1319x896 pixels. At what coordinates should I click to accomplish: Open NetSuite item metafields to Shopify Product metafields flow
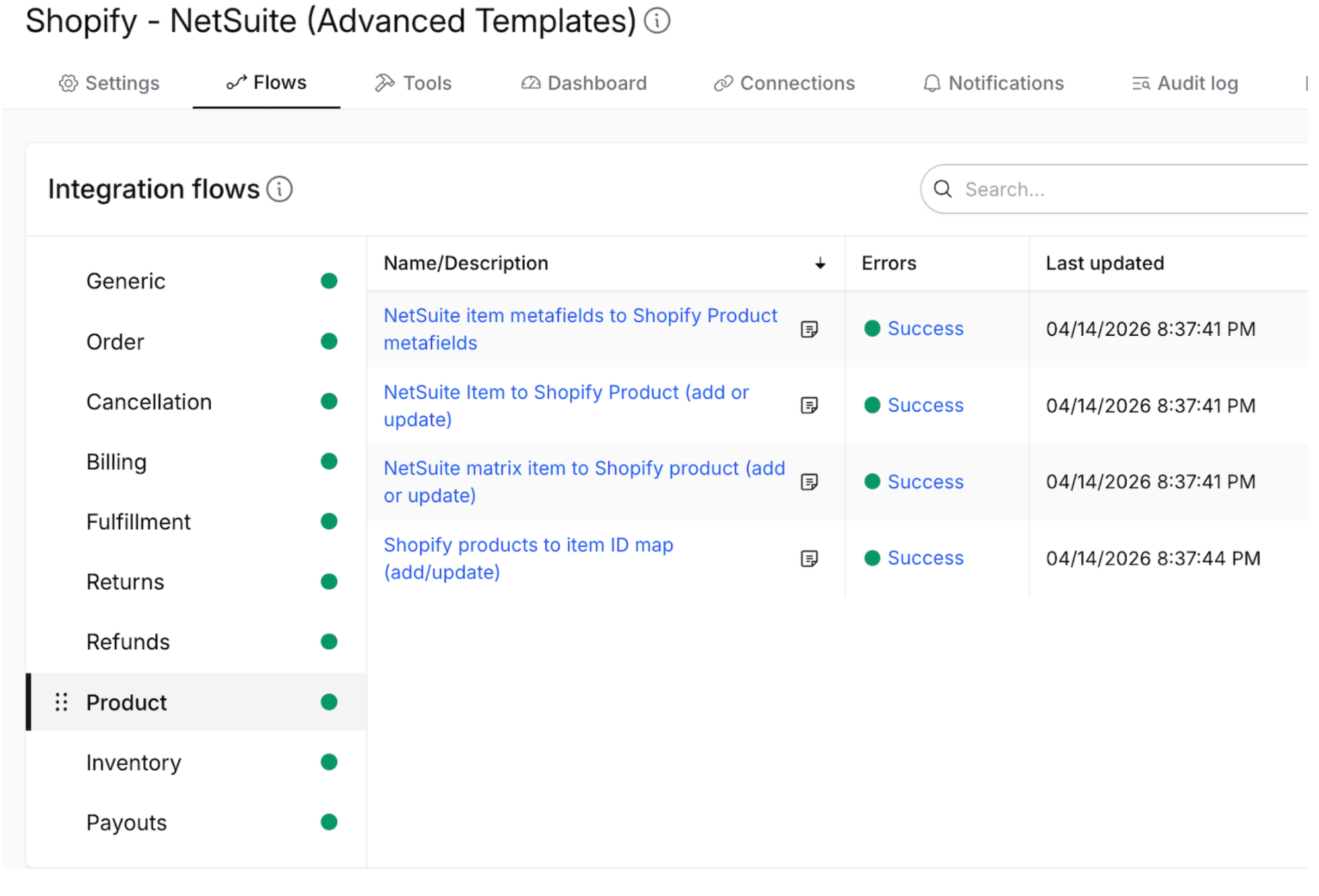[x=580, y=329]
